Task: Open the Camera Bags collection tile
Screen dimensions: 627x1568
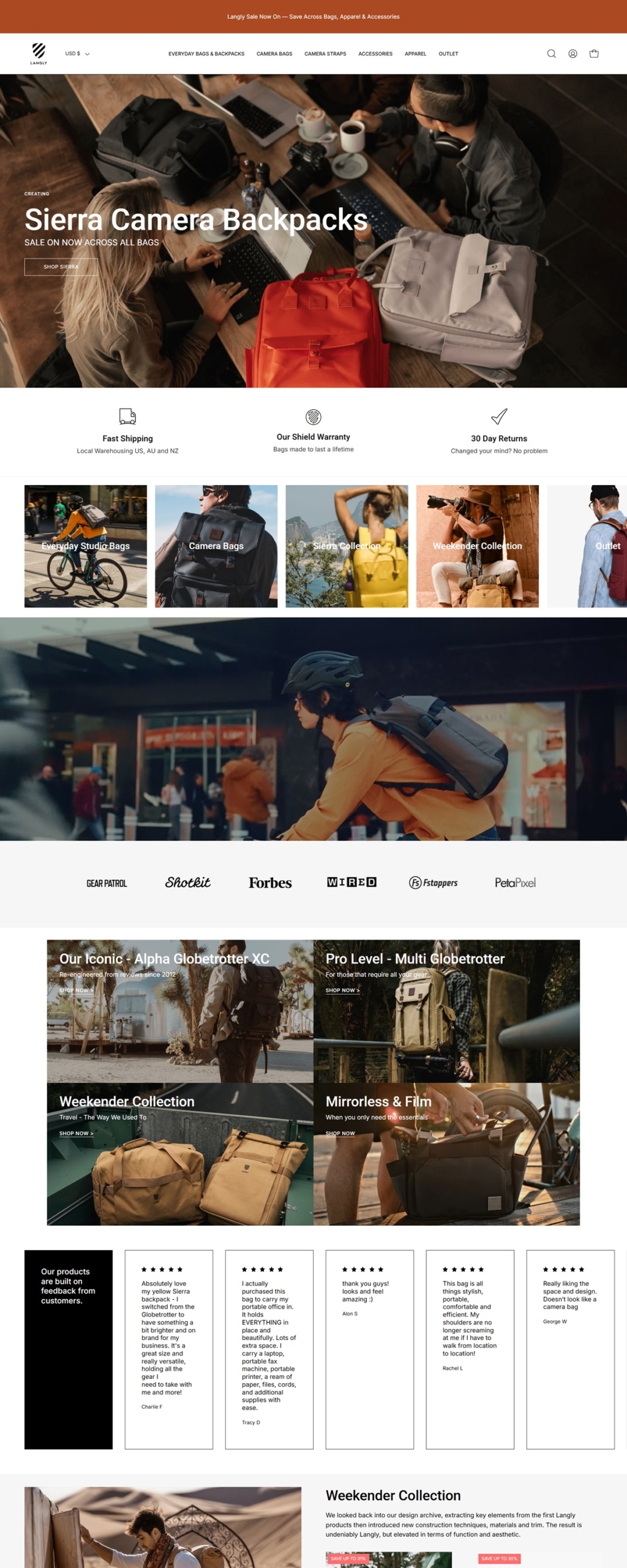Action: click(x=216, y=546)
